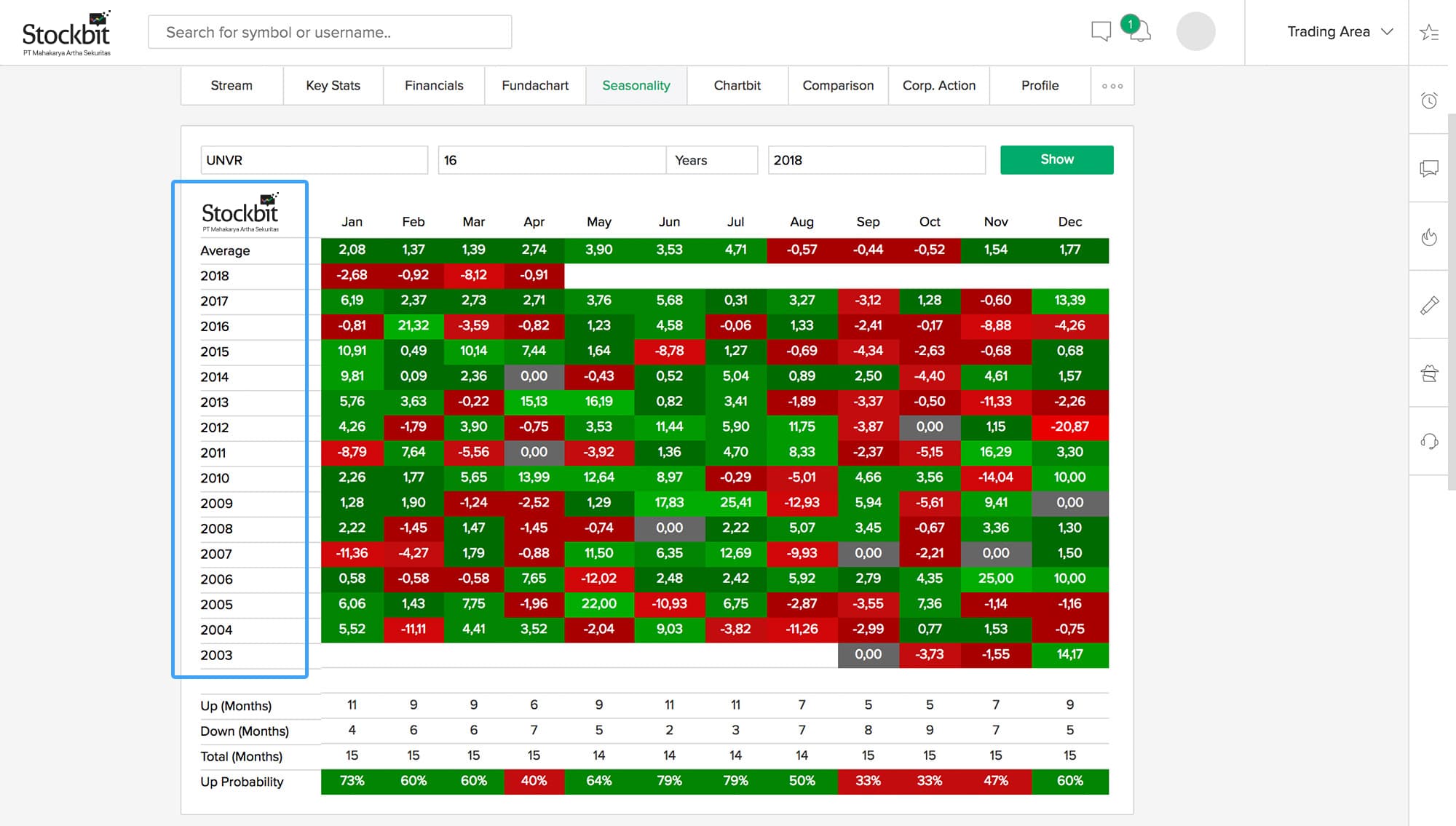Click the Nov up probability 47% cell

[x=995, y=781]
